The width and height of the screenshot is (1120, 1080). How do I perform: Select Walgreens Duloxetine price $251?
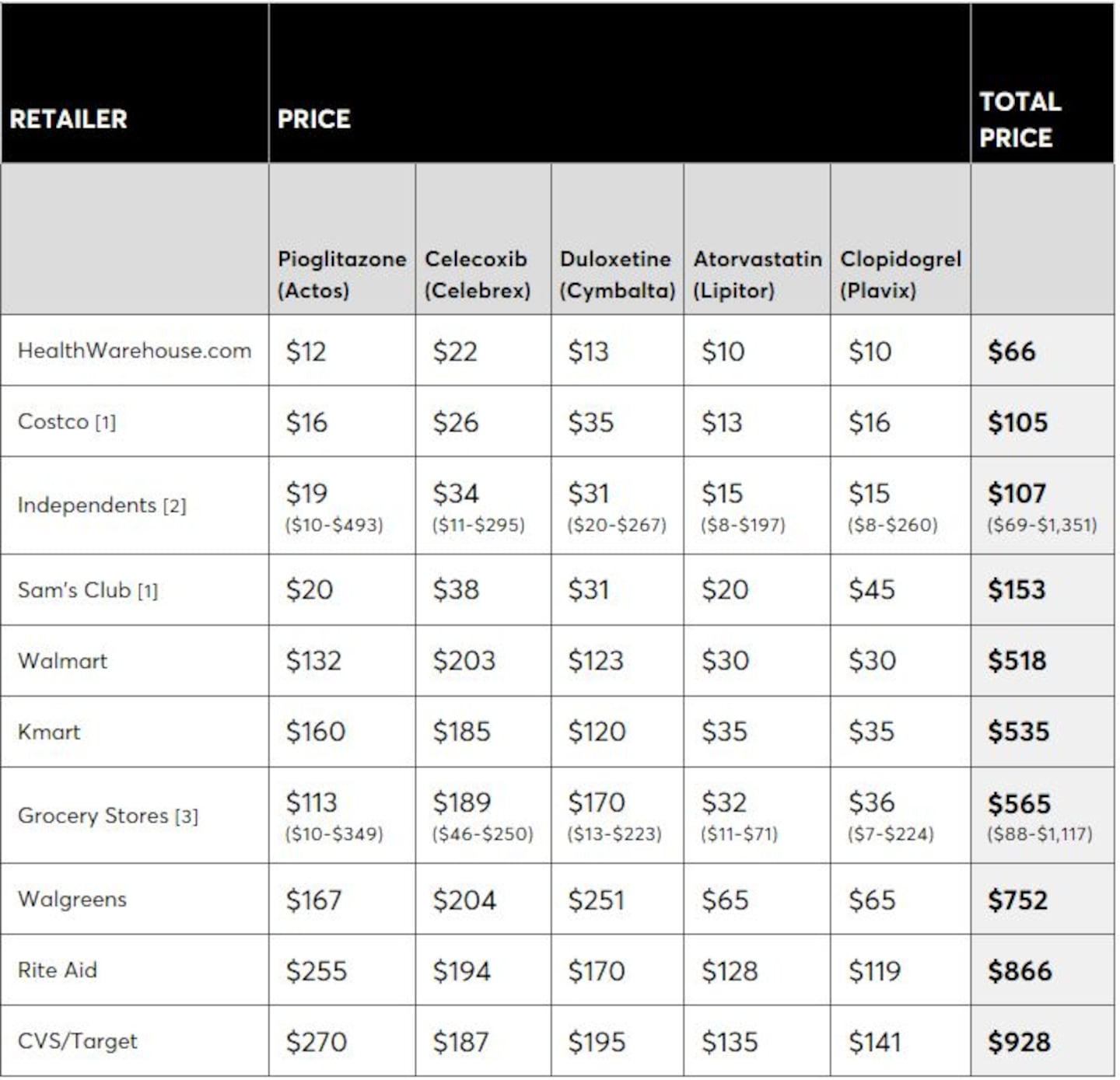coord(596,900)
